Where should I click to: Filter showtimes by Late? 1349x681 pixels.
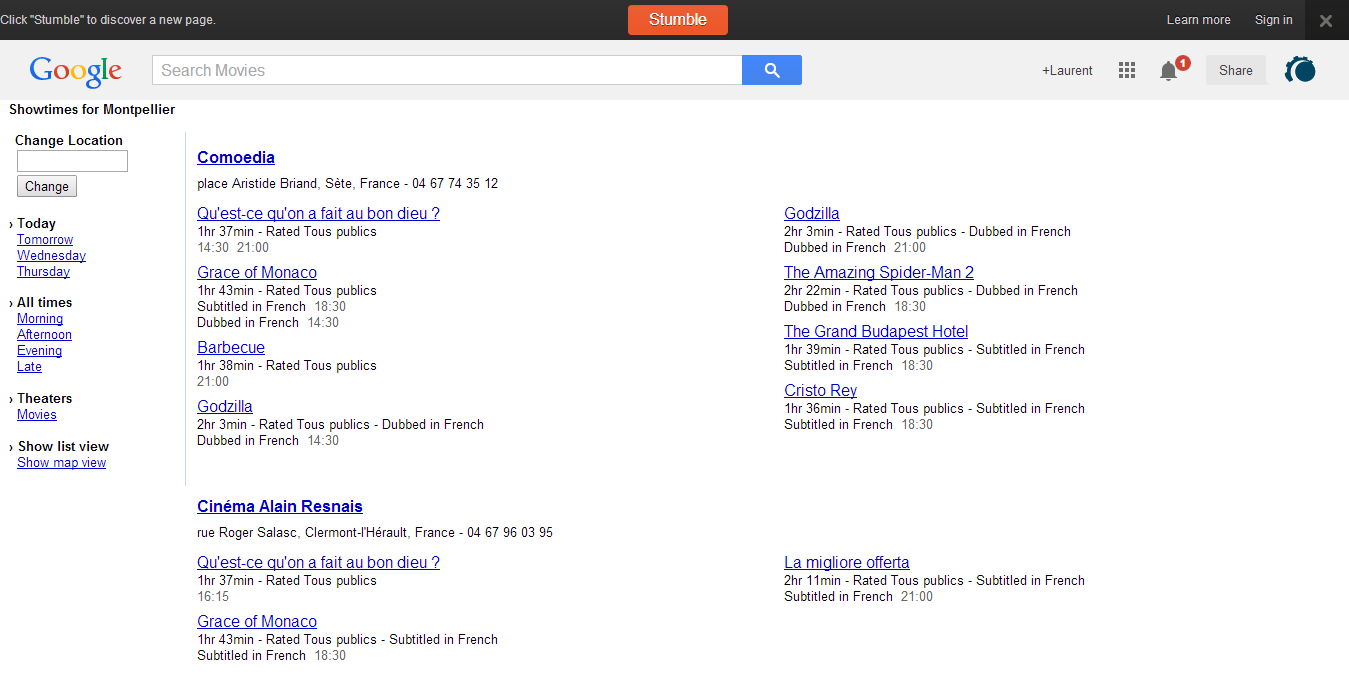[29, 367]
